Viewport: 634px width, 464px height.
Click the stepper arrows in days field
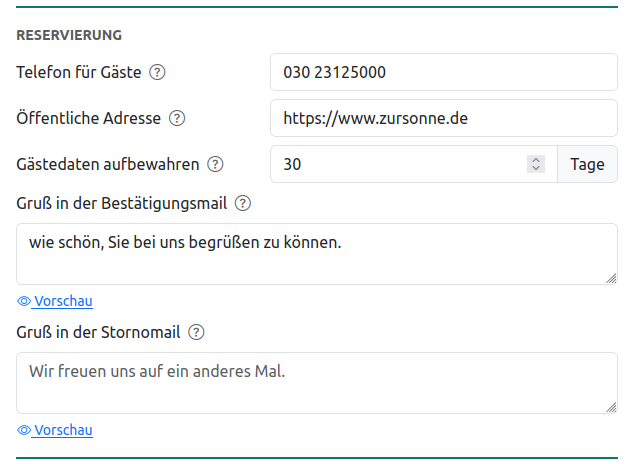(536, 164)
